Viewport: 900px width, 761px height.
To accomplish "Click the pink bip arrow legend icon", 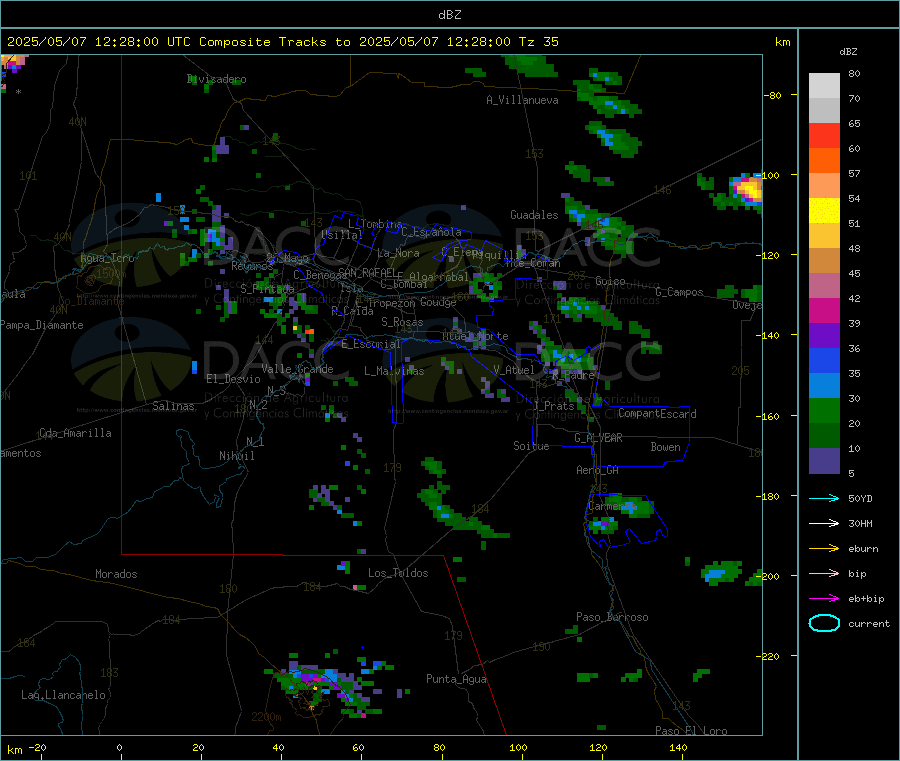I will pyautogui.click(x=824, y=573).
